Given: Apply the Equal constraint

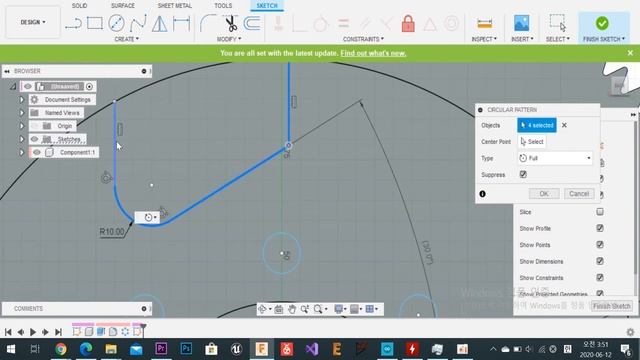Looking at the screenshot, I should point(344,23).
